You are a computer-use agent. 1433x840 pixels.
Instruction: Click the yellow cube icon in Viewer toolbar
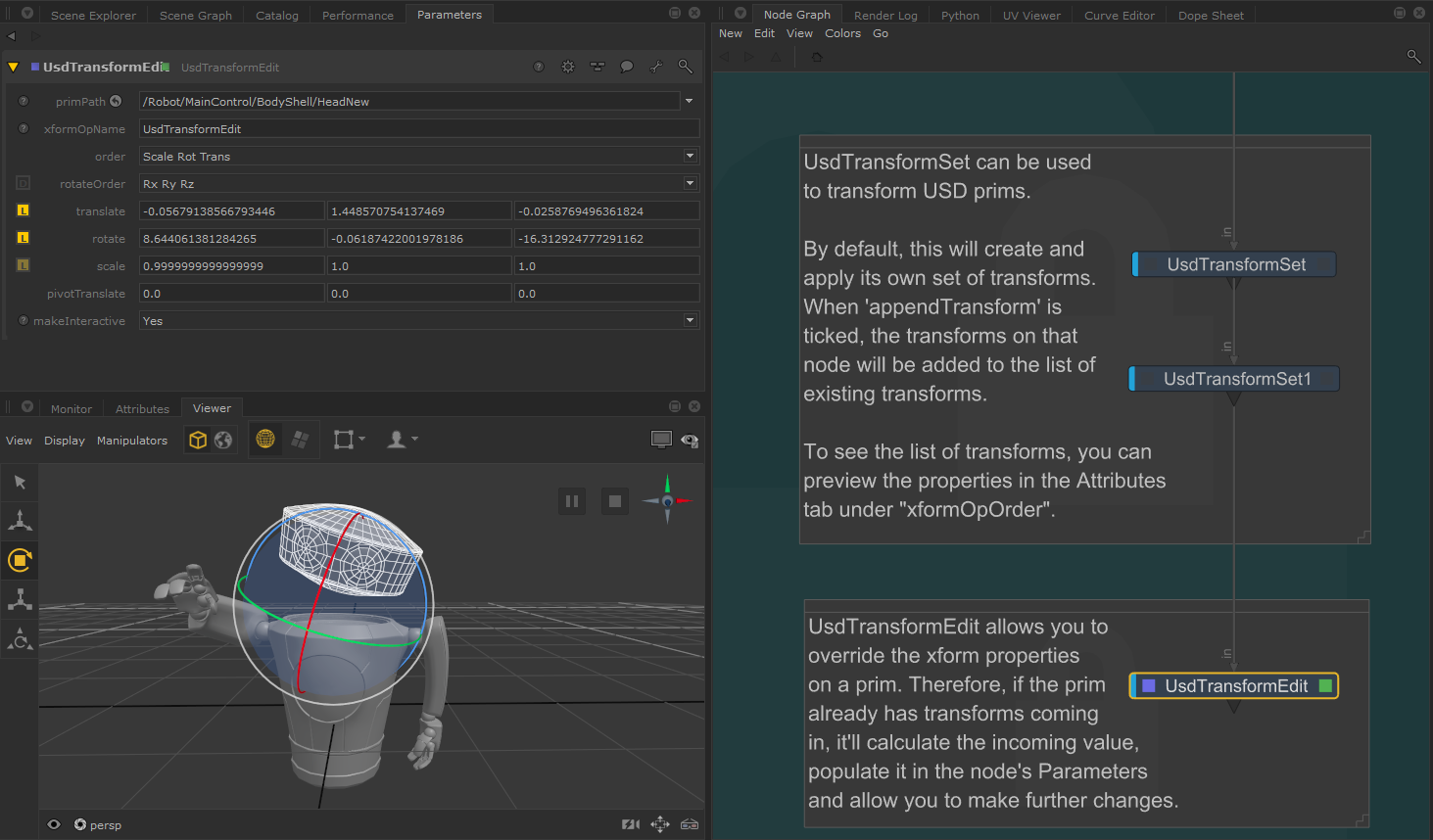coord(198,441)
